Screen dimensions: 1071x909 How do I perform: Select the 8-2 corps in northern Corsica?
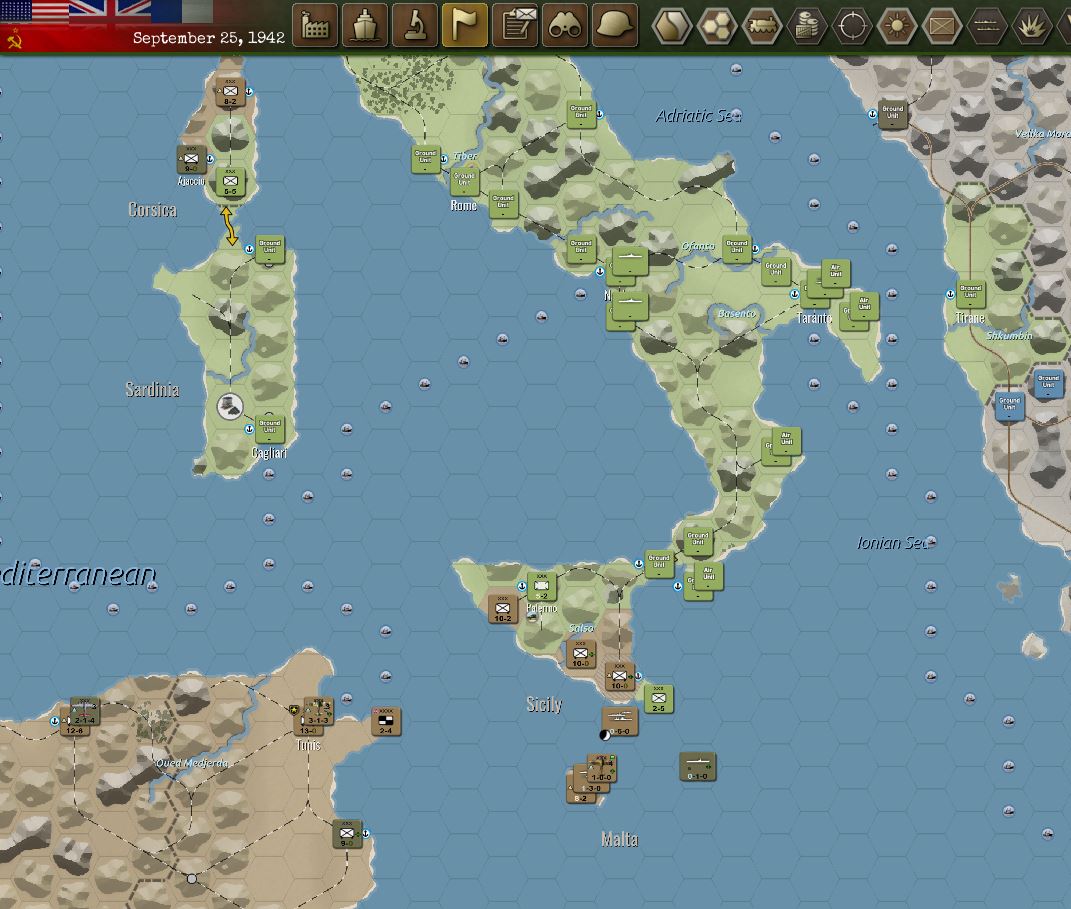[x=230, y=92]
